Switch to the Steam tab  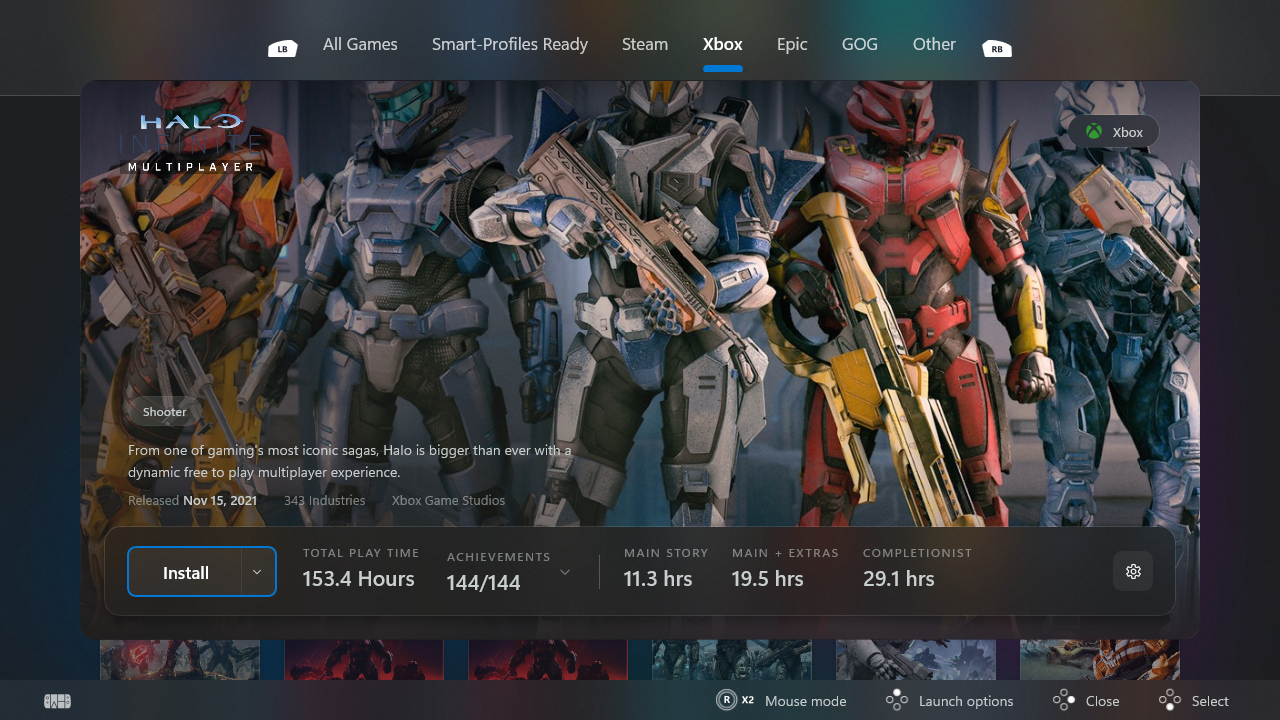[x=645, y=44]
